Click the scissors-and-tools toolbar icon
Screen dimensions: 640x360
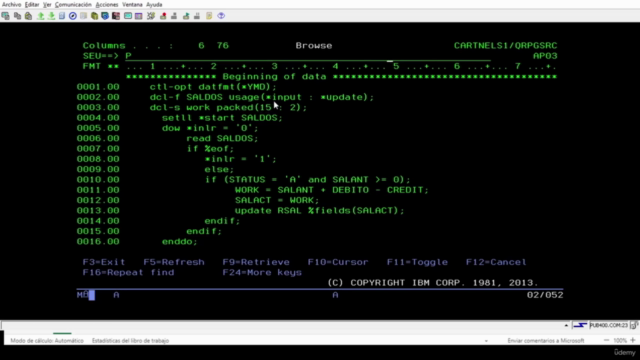(x=151, y=16)
